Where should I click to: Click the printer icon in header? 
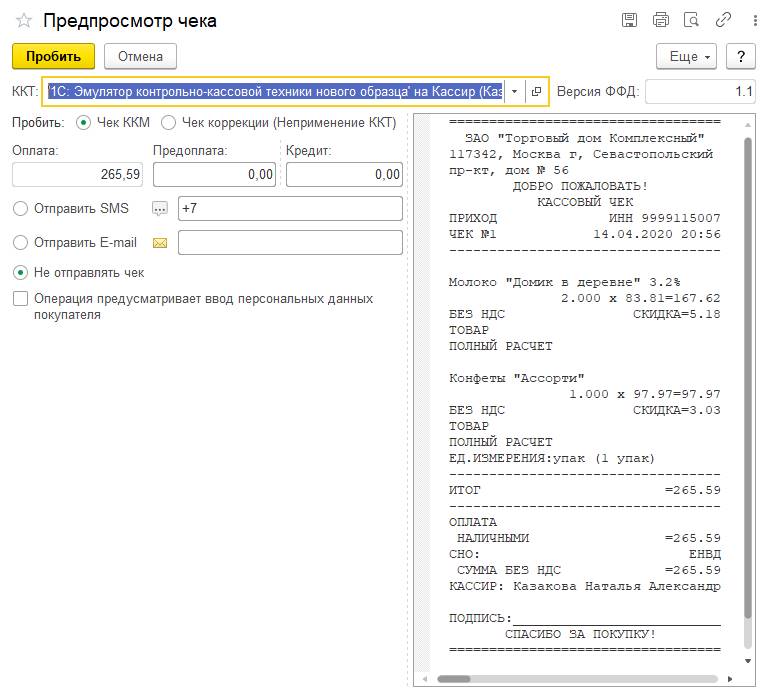[x=660, y=20]
